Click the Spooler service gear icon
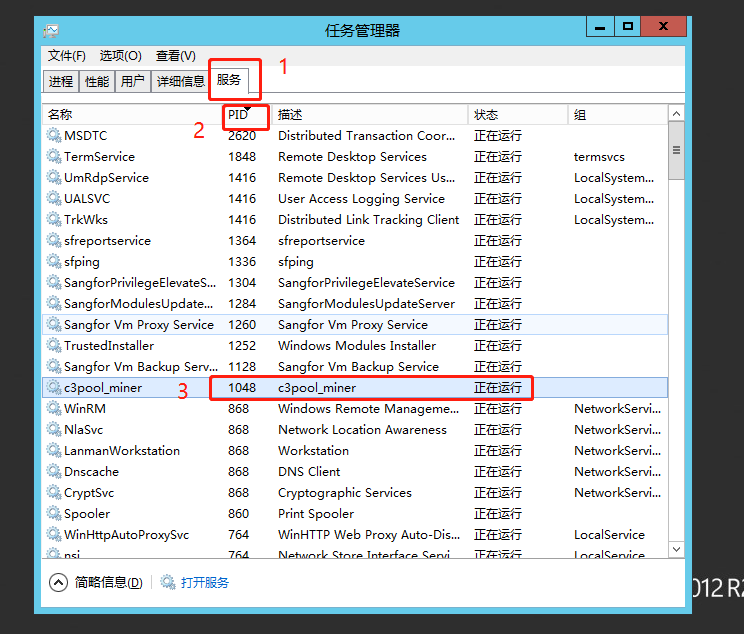 point(54,513)
